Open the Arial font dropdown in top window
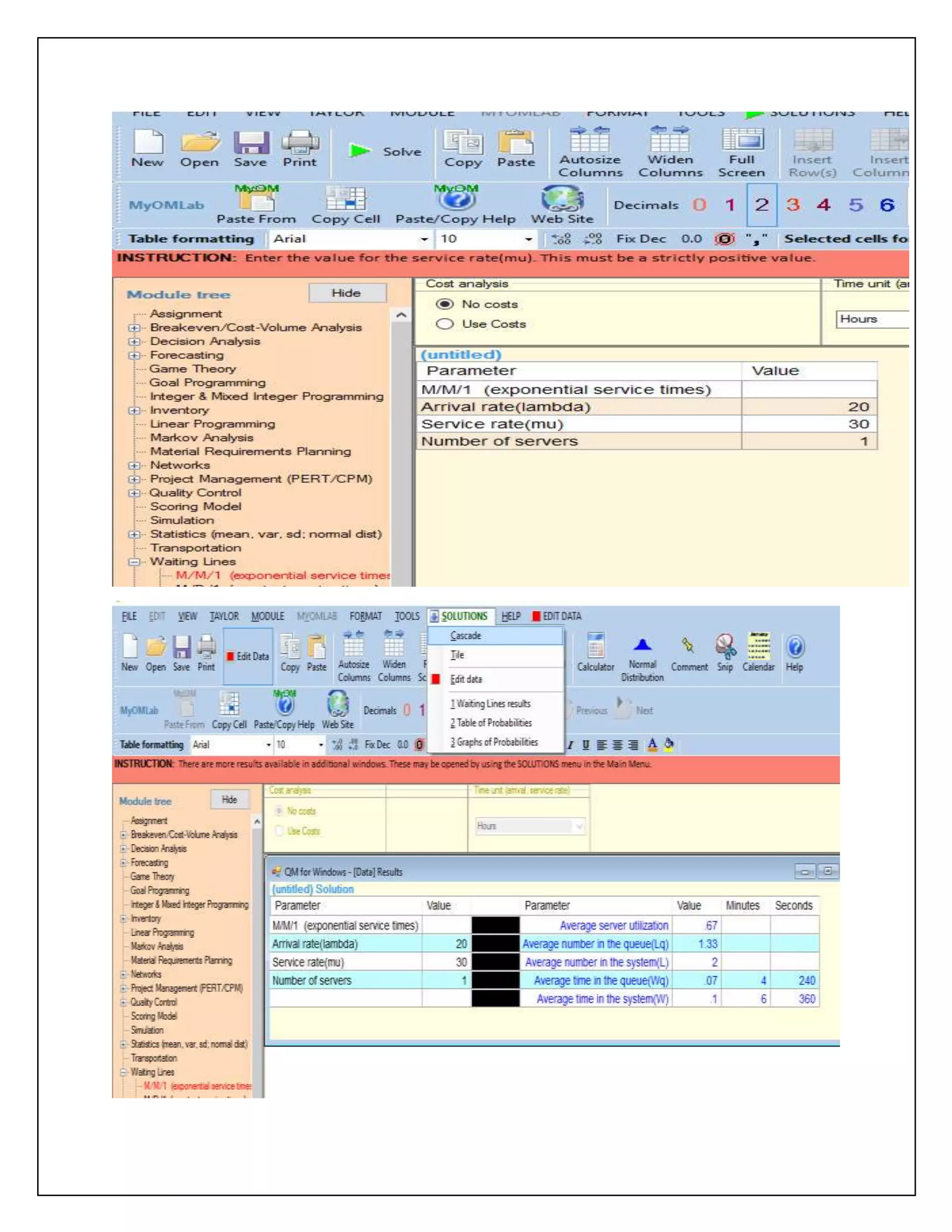 click(423, 239)
